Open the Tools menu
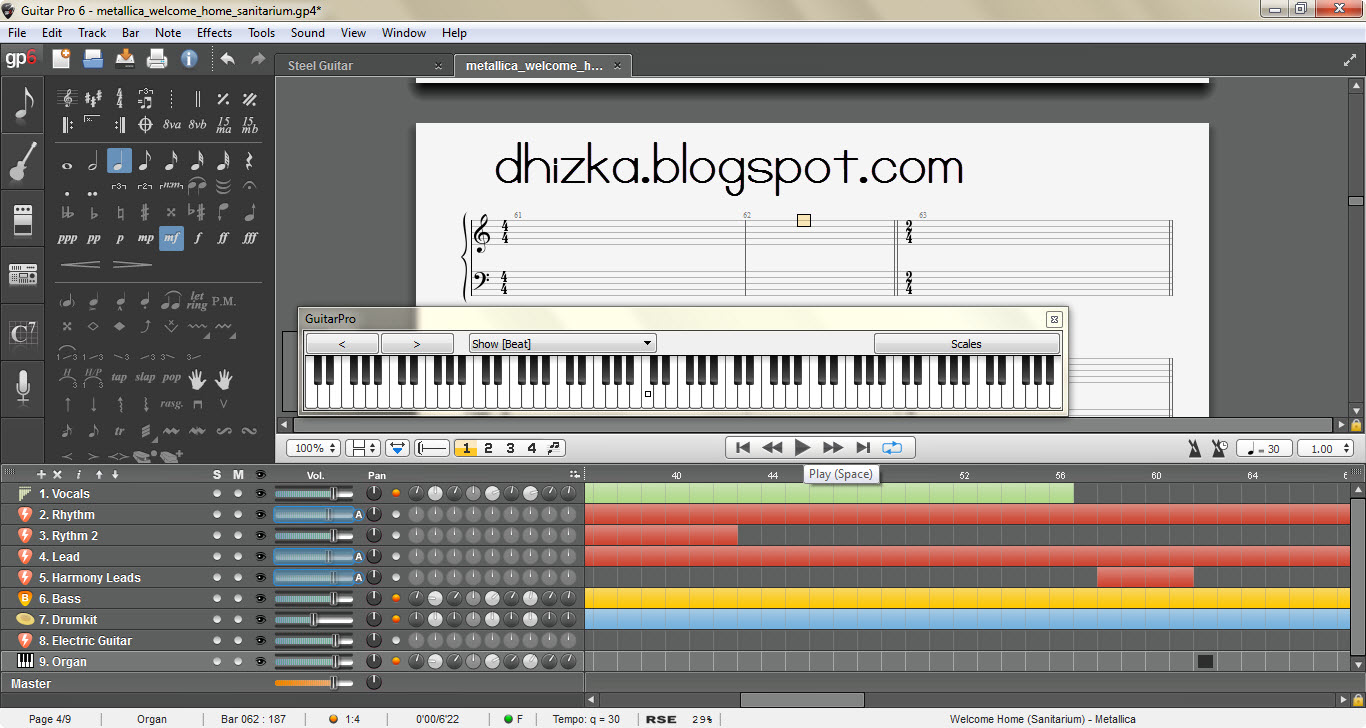The height and width of the screenshot is (728, 1366). (x=262, y=33)
